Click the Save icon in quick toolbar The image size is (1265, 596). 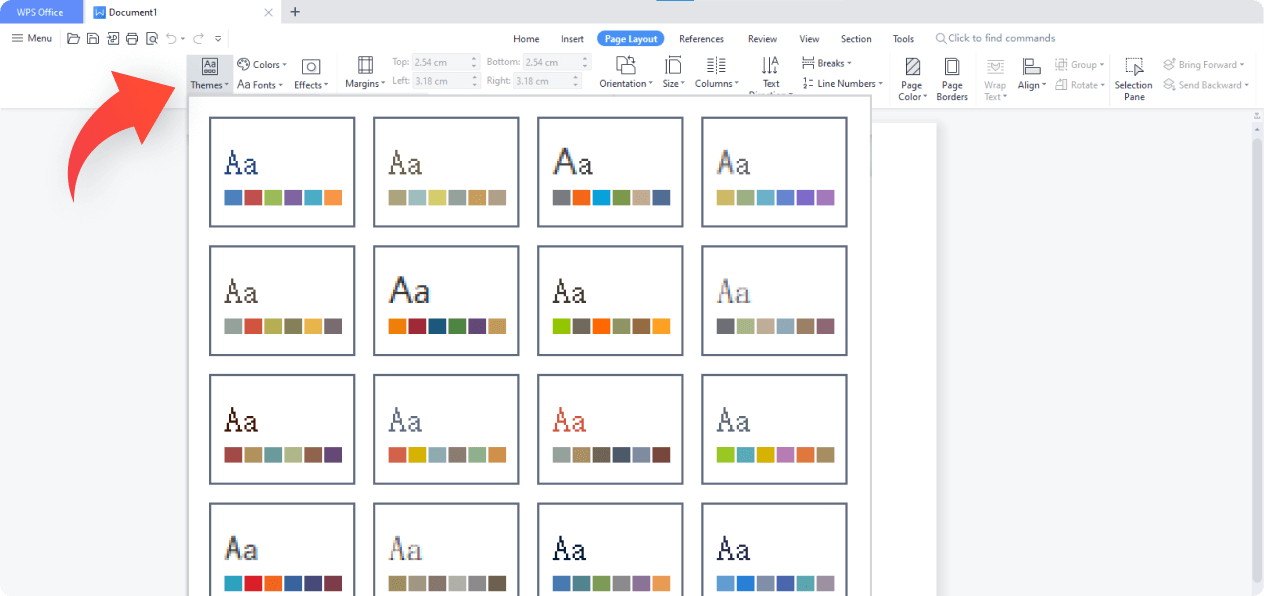pyautogui.click(x=93, y=39)
